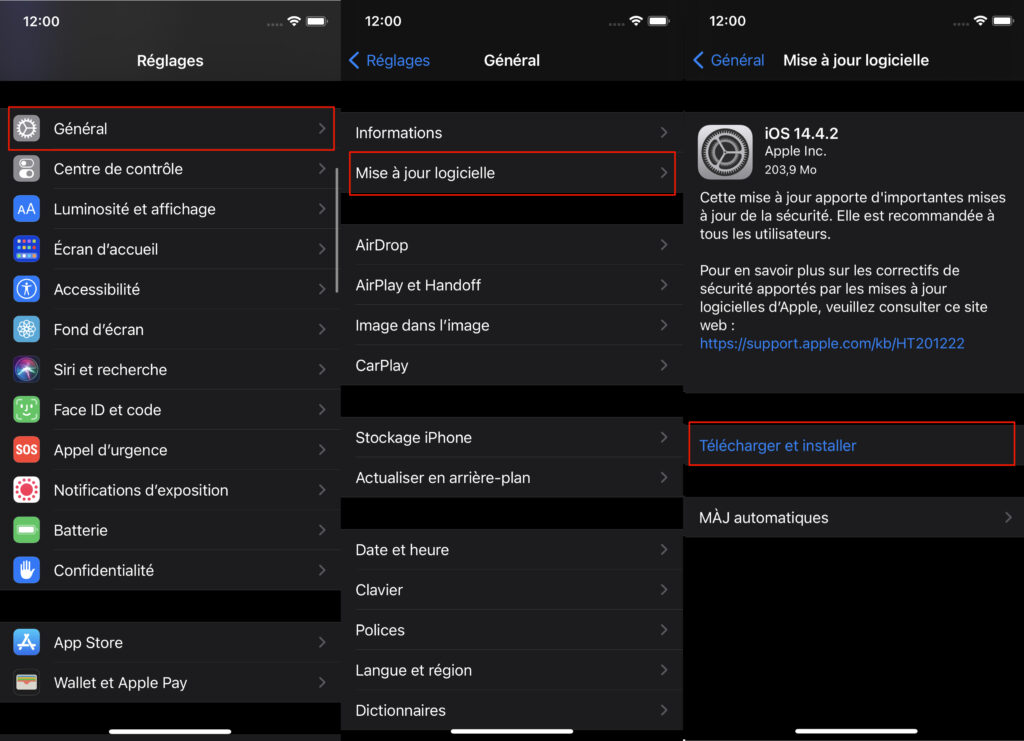The width and height of the screenshot is (1024, 741).
Task: Select Siri et recherche text
Action: (110, 370)
